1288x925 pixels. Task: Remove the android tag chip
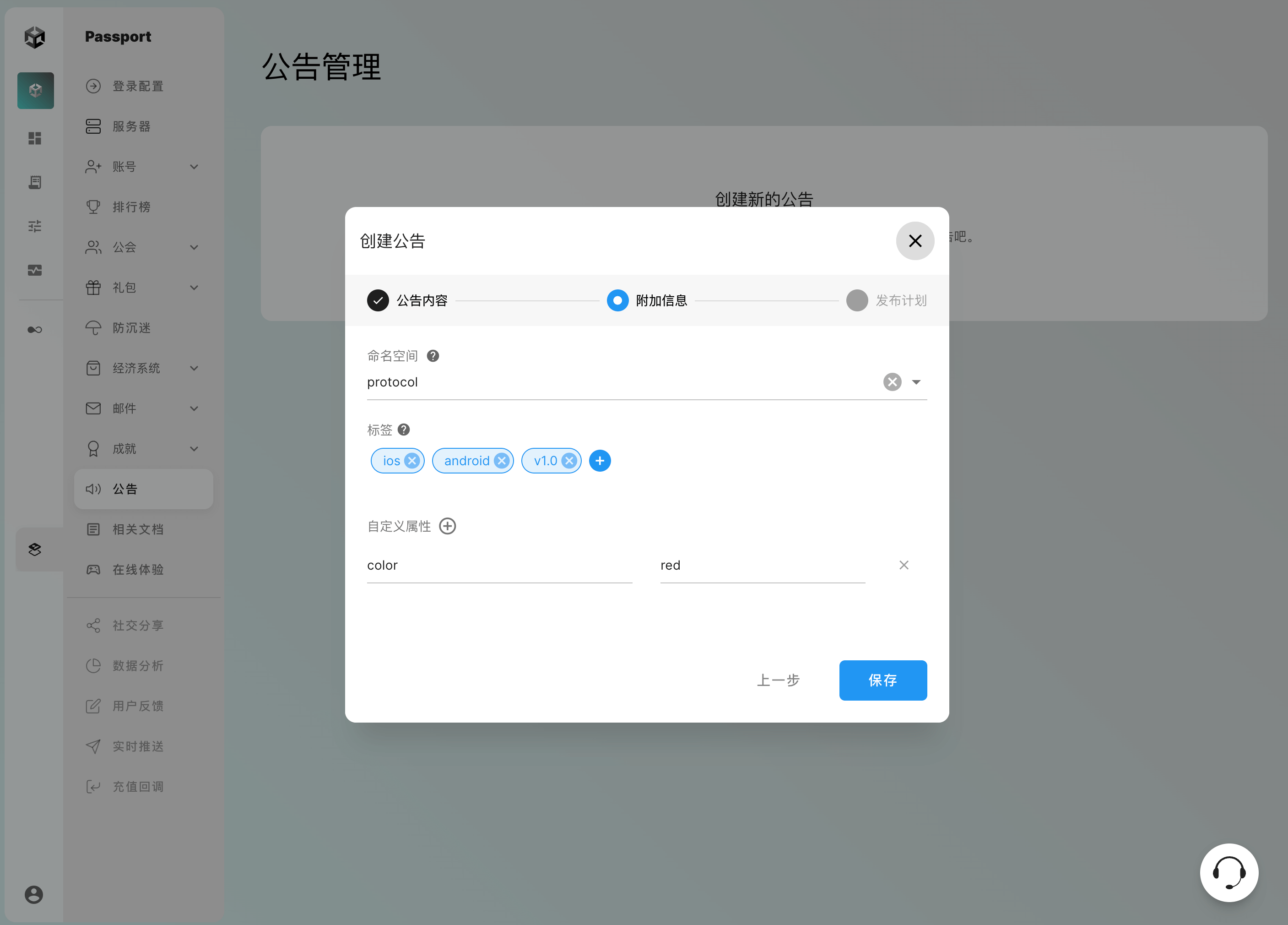tap(502, 461)
